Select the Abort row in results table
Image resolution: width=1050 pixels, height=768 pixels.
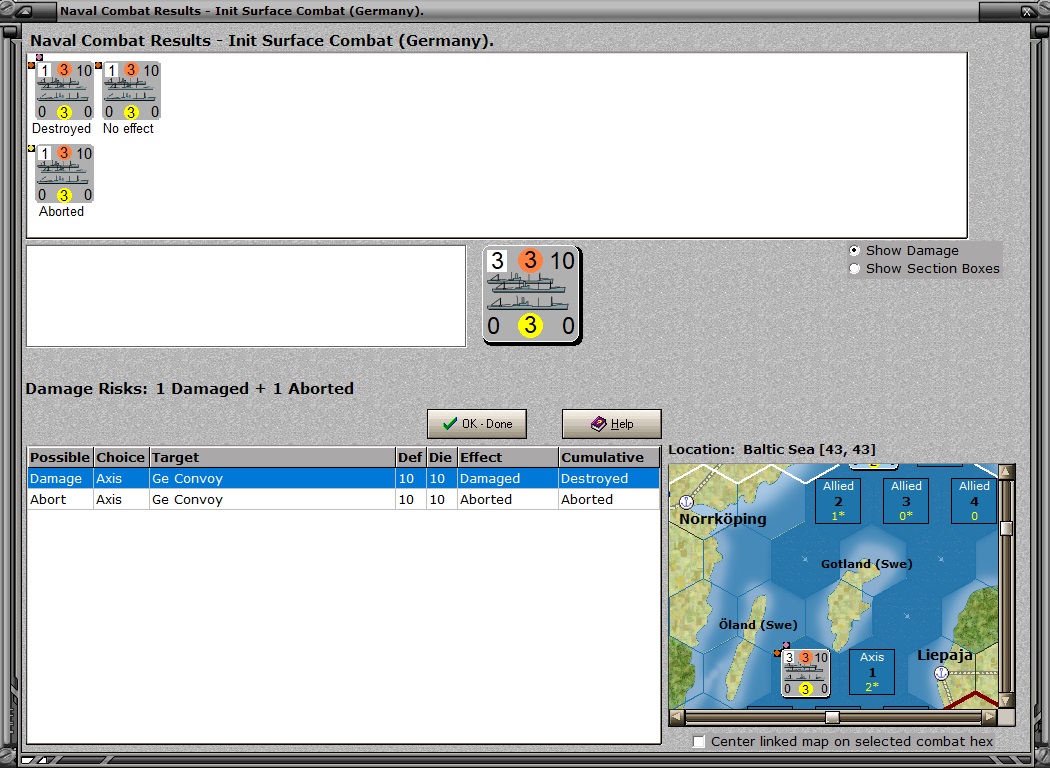[344, 500]
